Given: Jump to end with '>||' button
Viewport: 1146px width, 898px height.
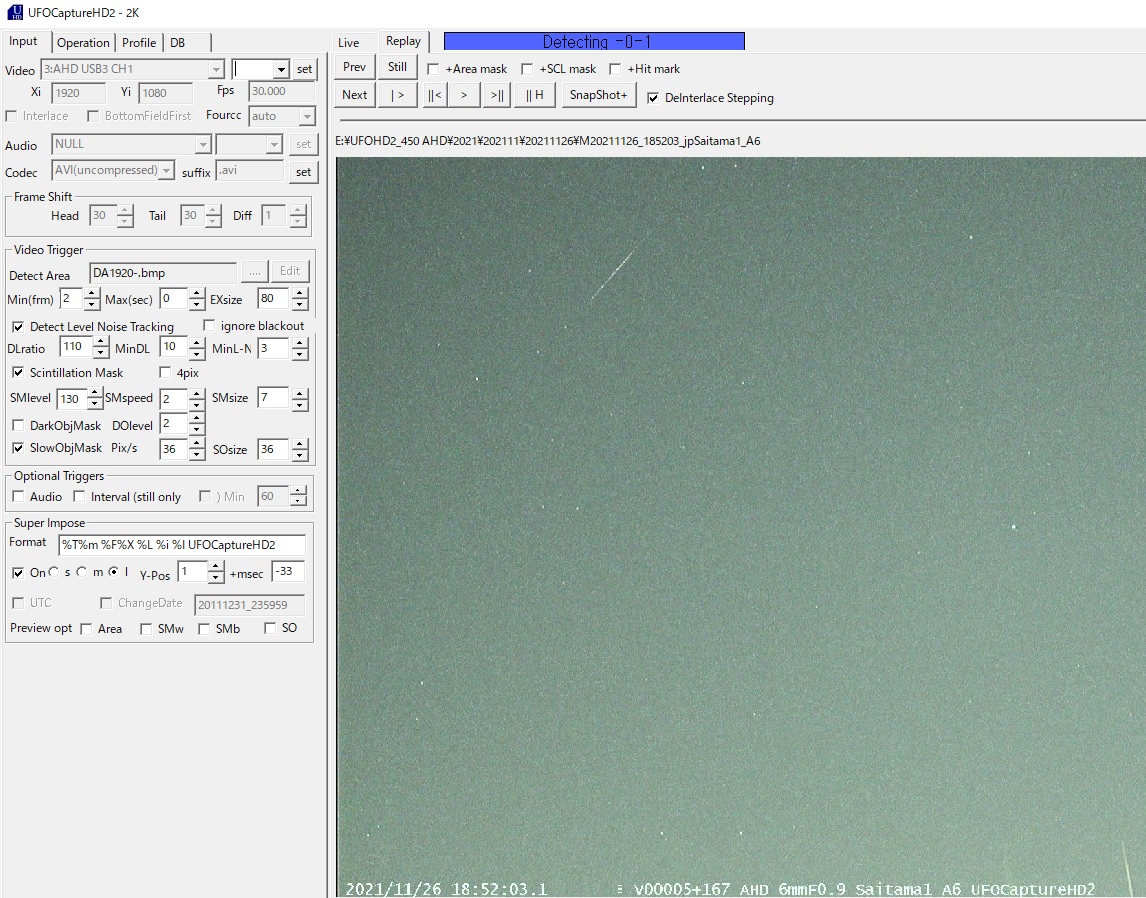Looking at the screenshot, I should pyautogui.click(x=497, y=95).
